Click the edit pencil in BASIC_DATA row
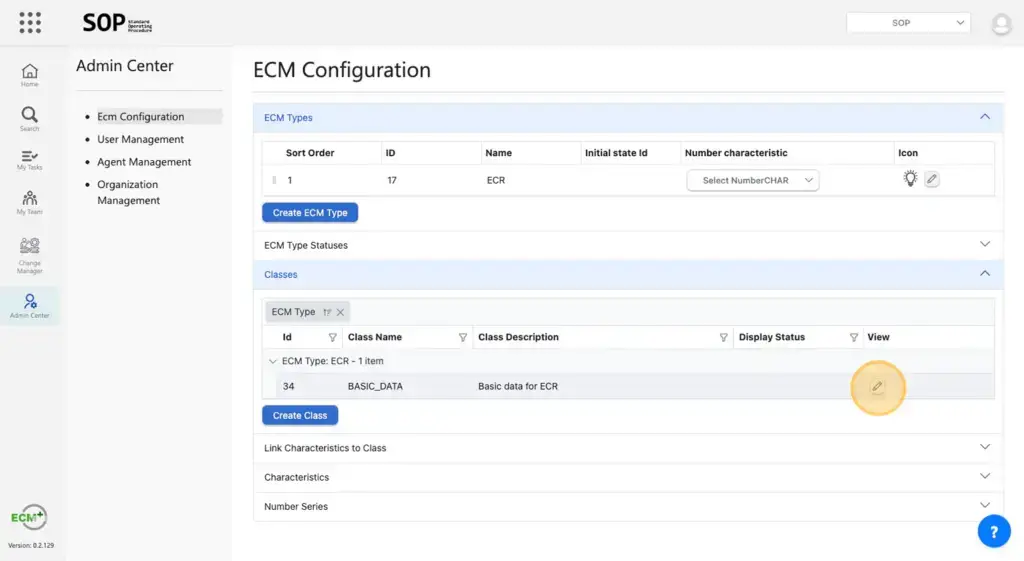Viewport: 1024px width, 561px height. pyautogui.click(x=877, y=387)
